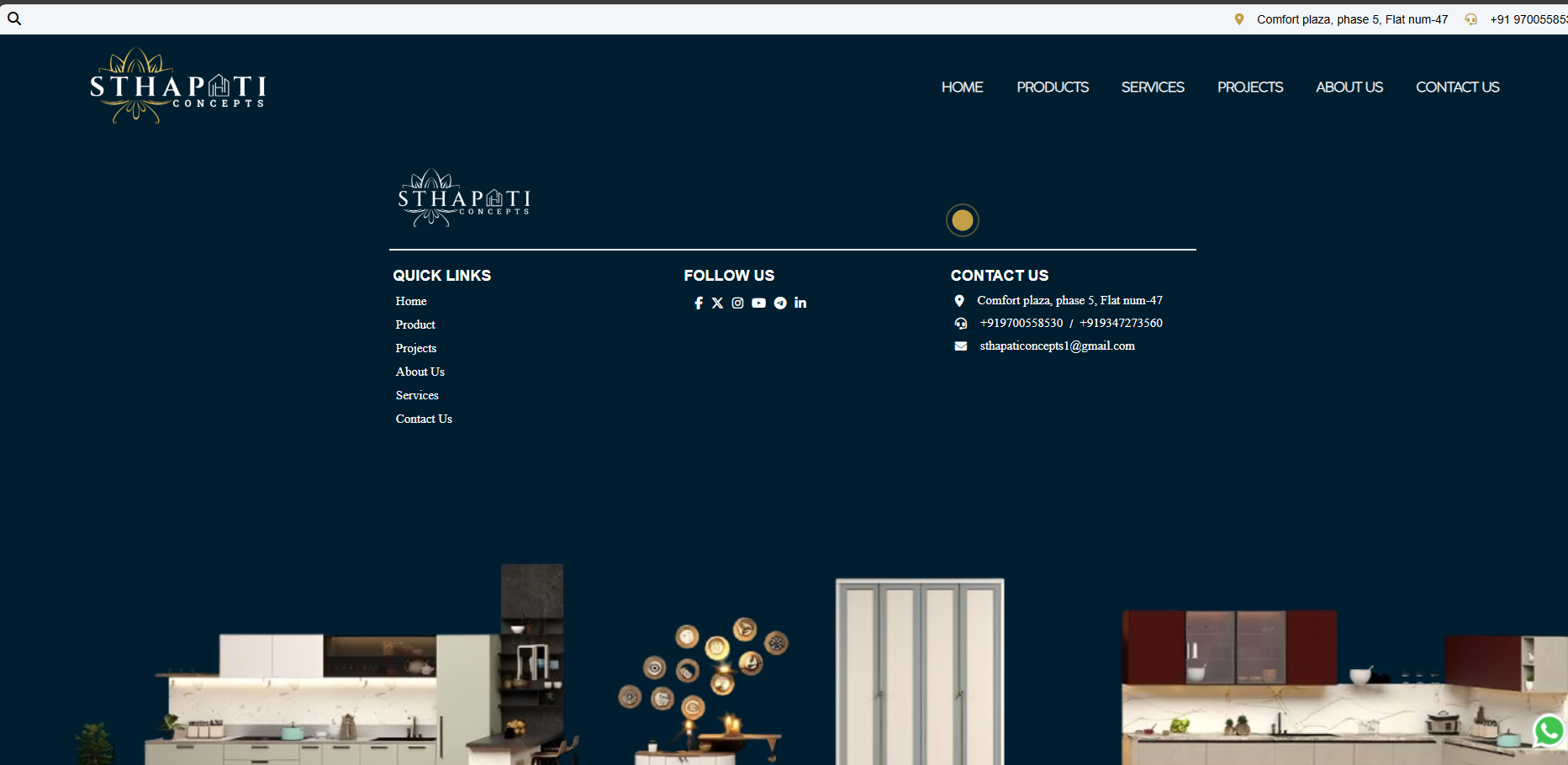Open CONTACT US from top navigation
The height and width of the screenshot is (765, 1568).
(1457, 87)
